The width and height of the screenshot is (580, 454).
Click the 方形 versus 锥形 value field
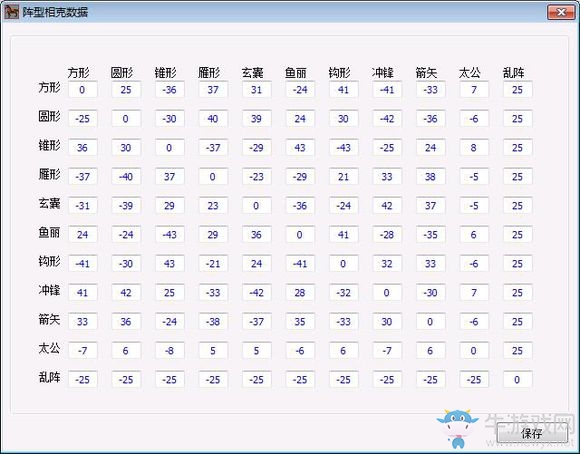(x=169, y=90)
